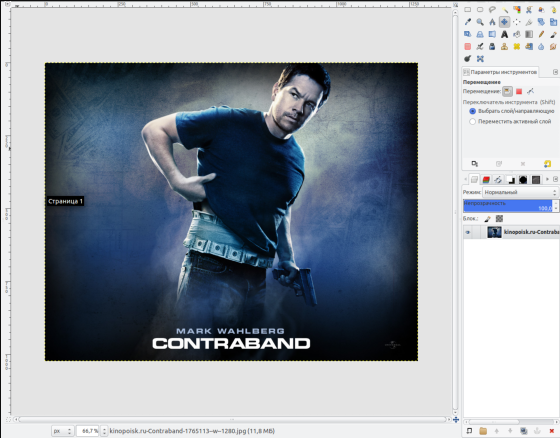Select 'Параметры инструментов' tab
Screen dimensions: 560x438
coord(500,72)
